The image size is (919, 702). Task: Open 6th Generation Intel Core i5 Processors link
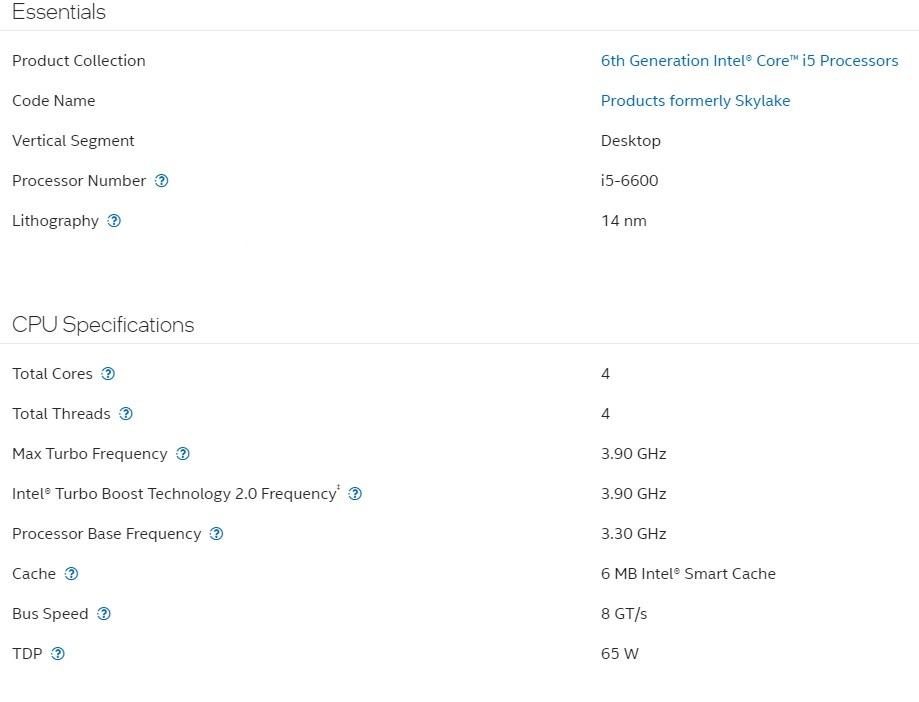tap(749, 61)
